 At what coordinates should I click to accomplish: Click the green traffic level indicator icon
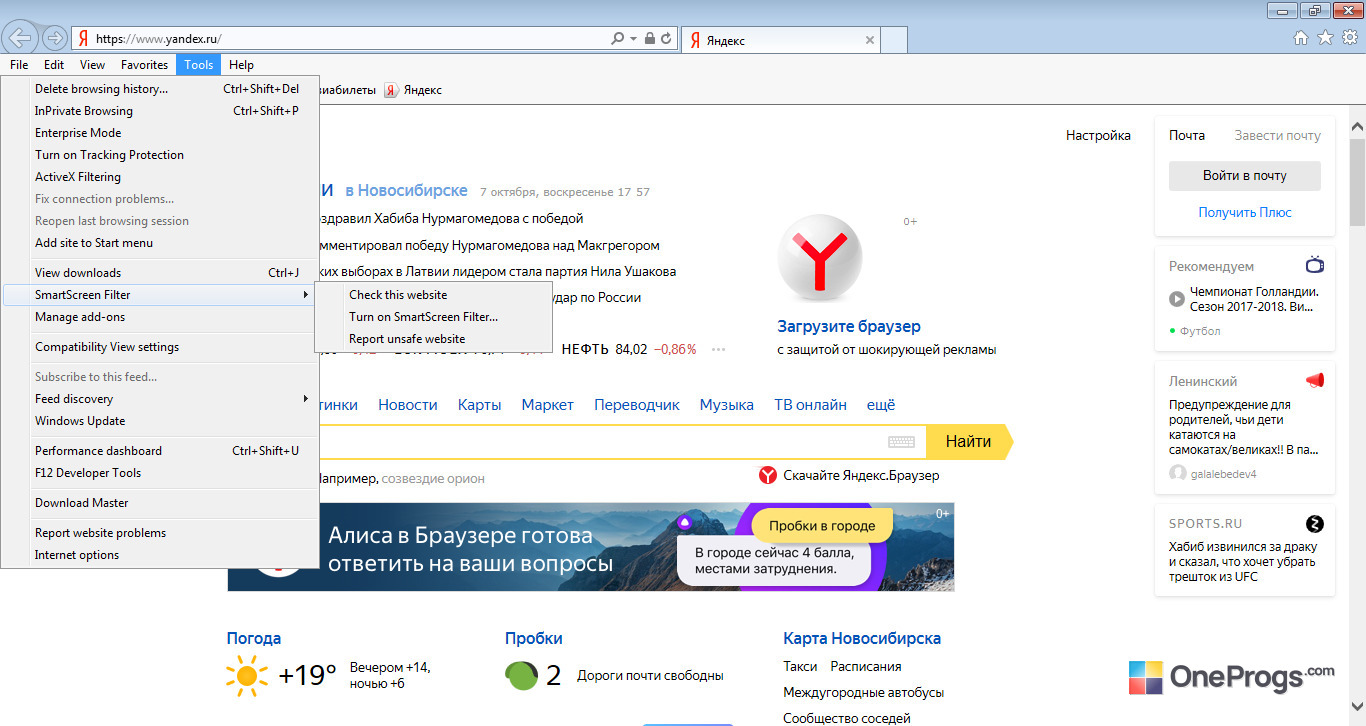tap(521, 676)
